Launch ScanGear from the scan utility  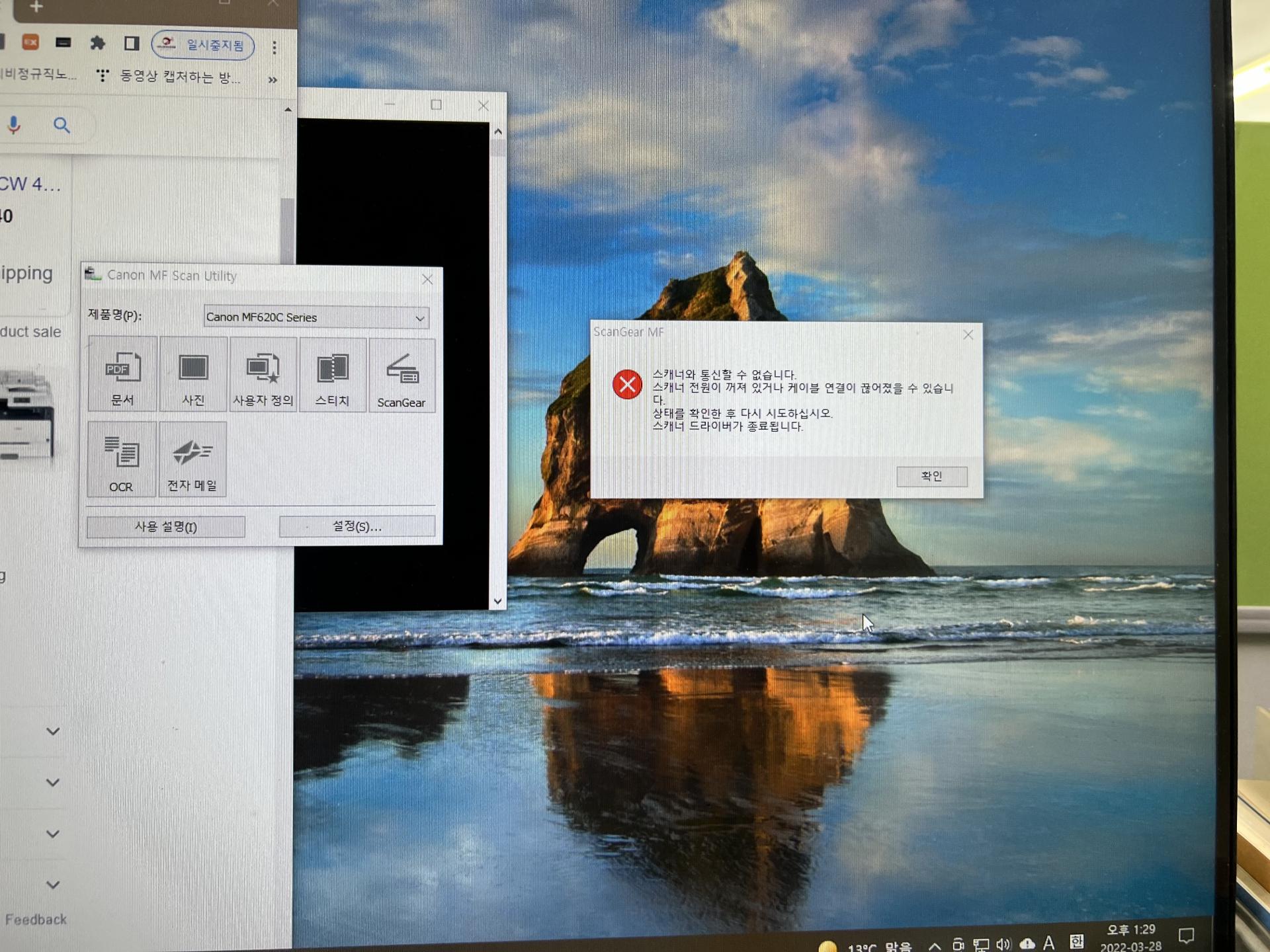402,376
